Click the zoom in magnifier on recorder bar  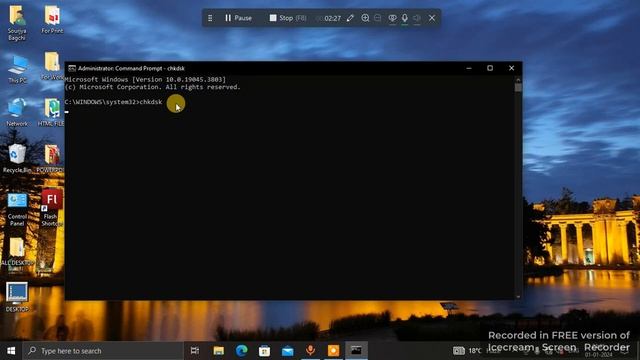coord(365,18)
